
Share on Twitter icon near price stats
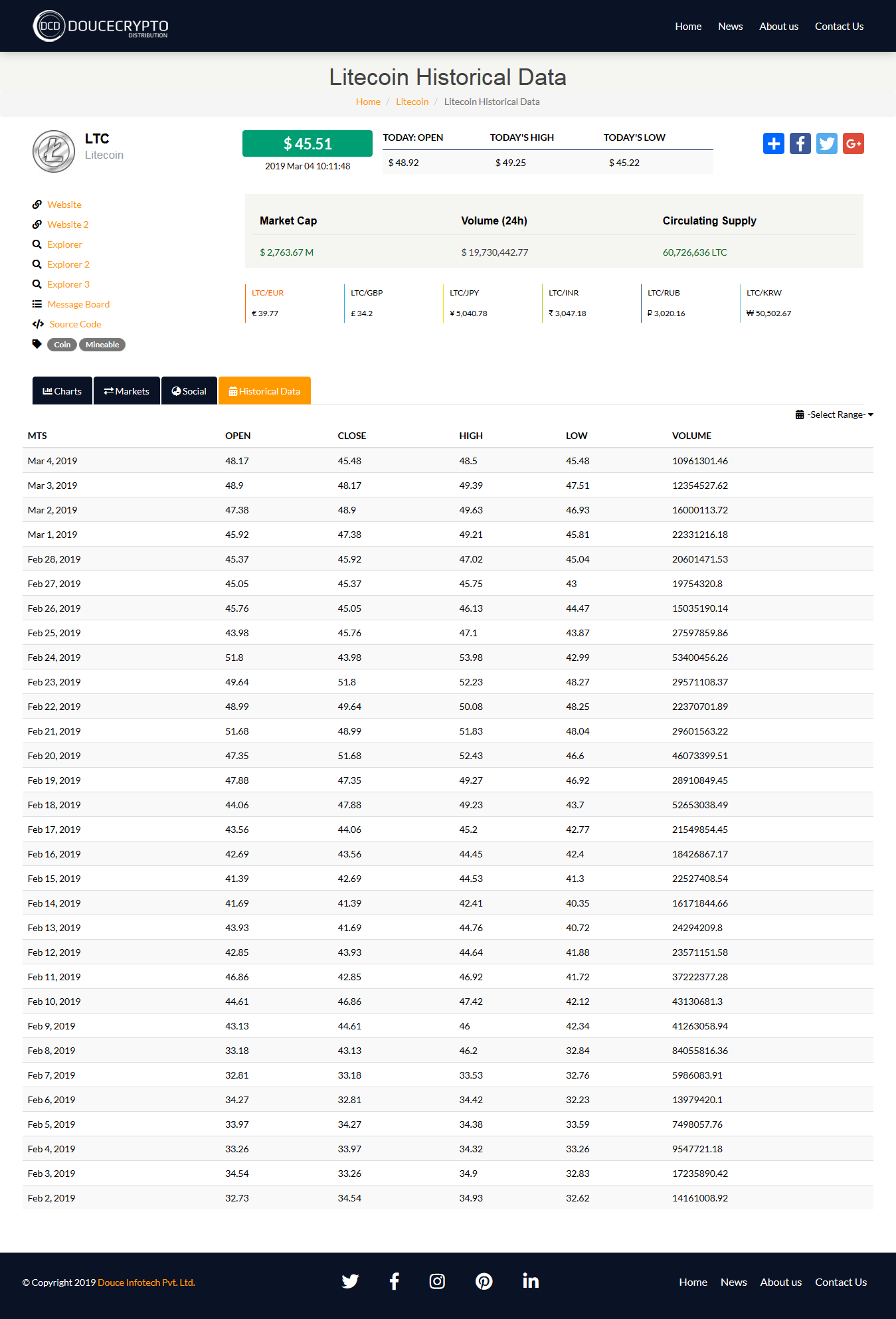pyautogui.click(x=827, y=143)
